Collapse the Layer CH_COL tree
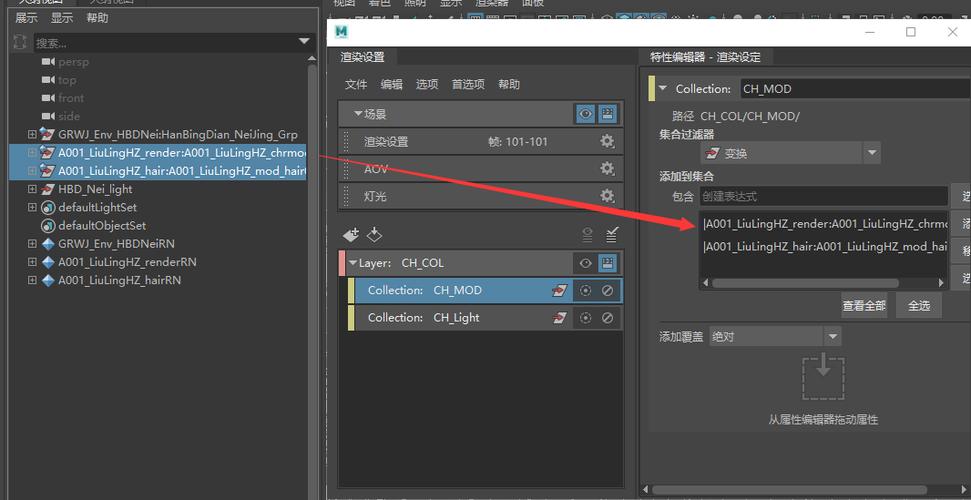The image size is (971, 500). coord(354,263)
